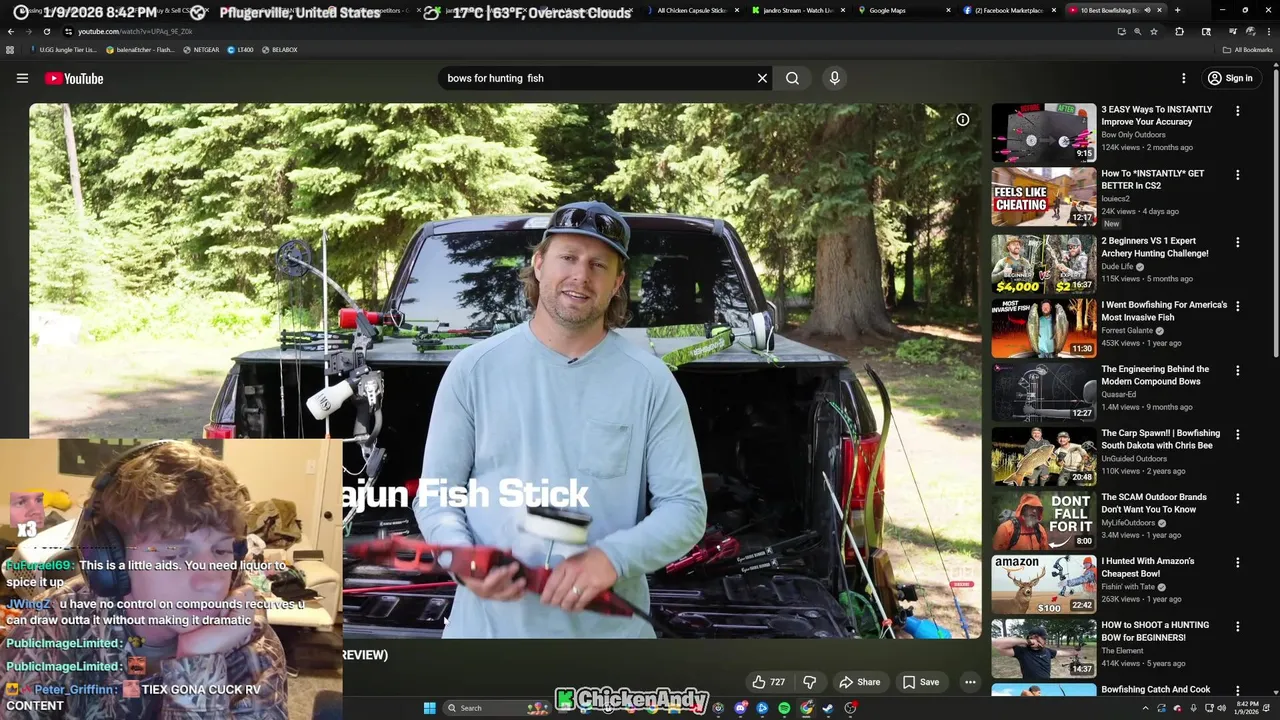
Task: Open the NETGEAR bookmark
Action: click(x=201, y=49)
